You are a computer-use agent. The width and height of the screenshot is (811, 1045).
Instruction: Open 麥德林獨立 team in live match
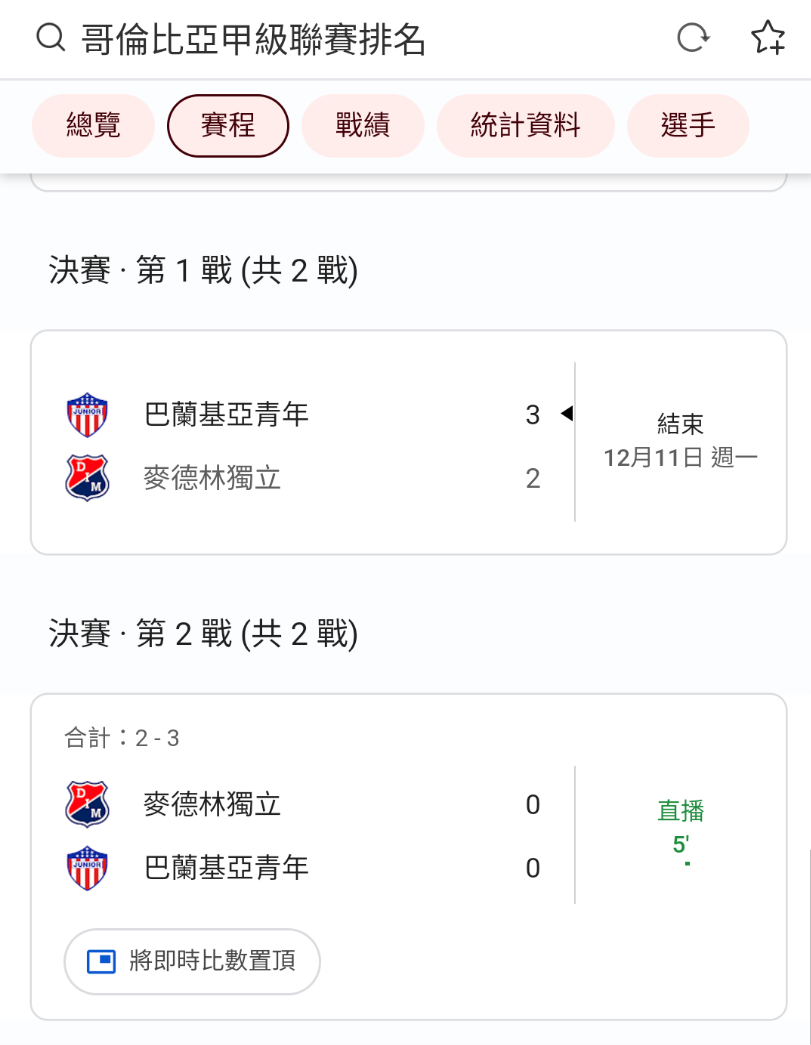pos(212,804)
